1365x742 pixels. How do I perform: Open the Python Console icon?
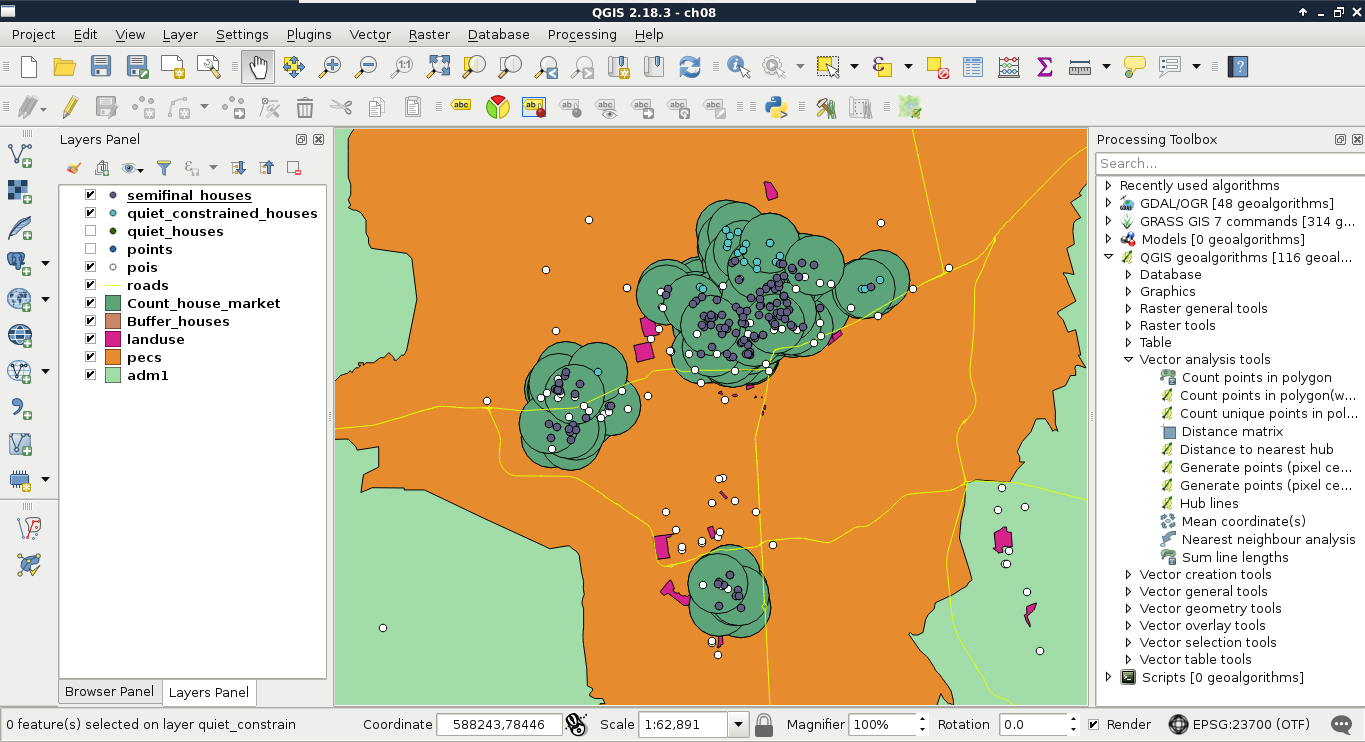point(774,107)
